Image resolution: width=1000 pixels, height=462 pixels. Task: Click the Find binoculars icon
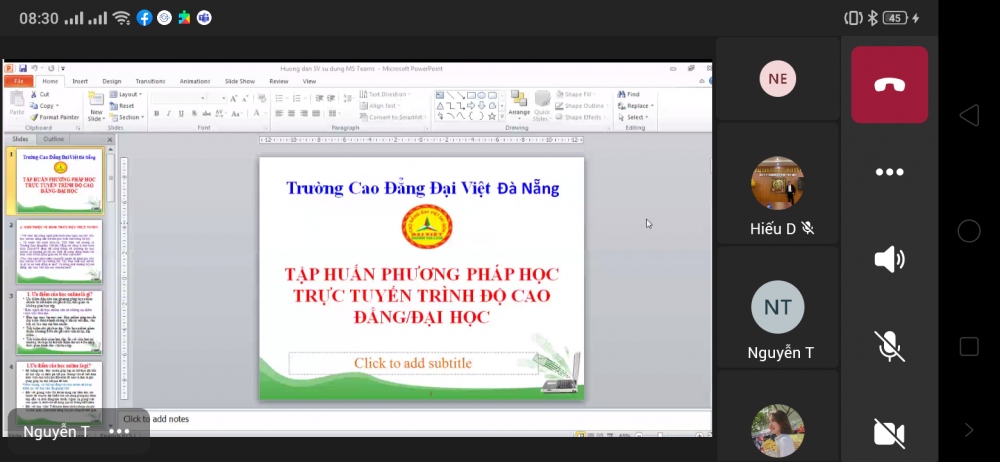point(623,94)
